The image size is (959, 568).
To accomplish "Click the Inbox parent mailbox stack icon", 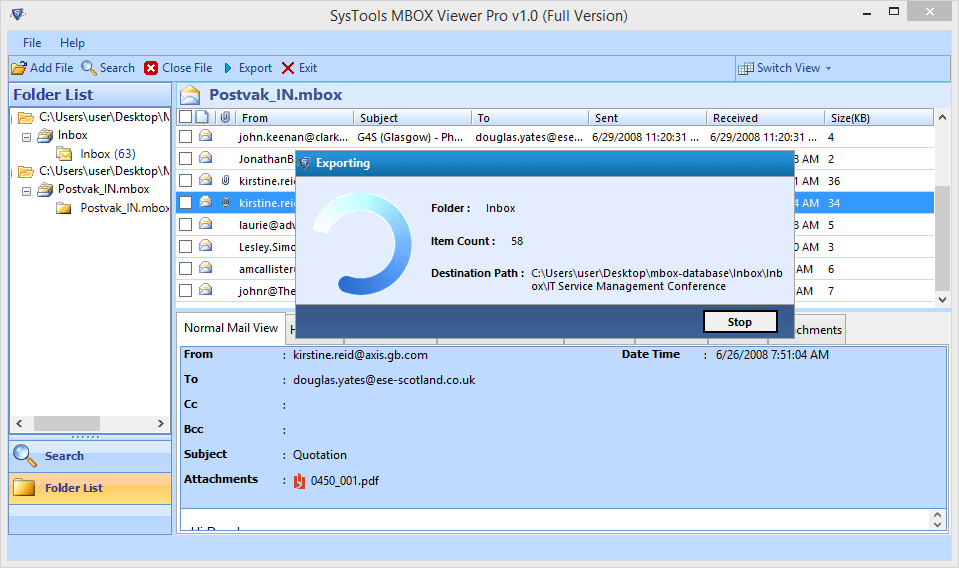I will 45,136.
